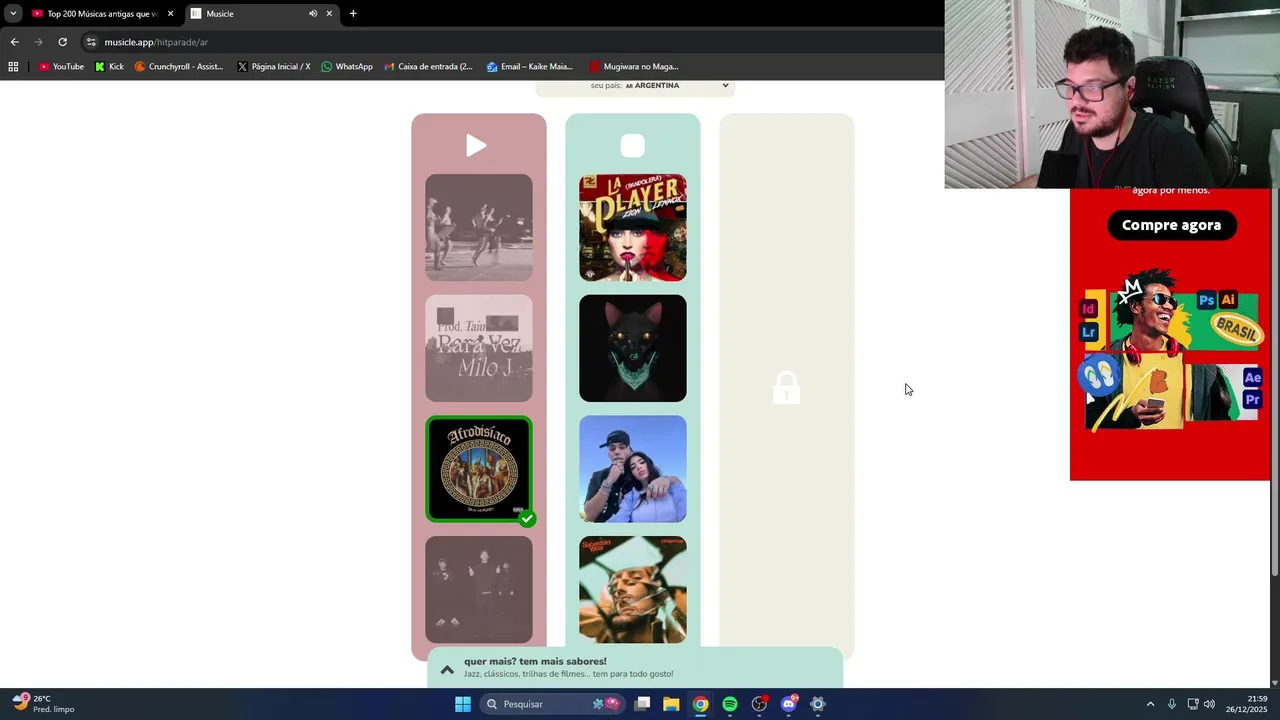Open Spotify from the taskbar
The width and height of the screenshot is (1280, 720).
coord(730,704)
